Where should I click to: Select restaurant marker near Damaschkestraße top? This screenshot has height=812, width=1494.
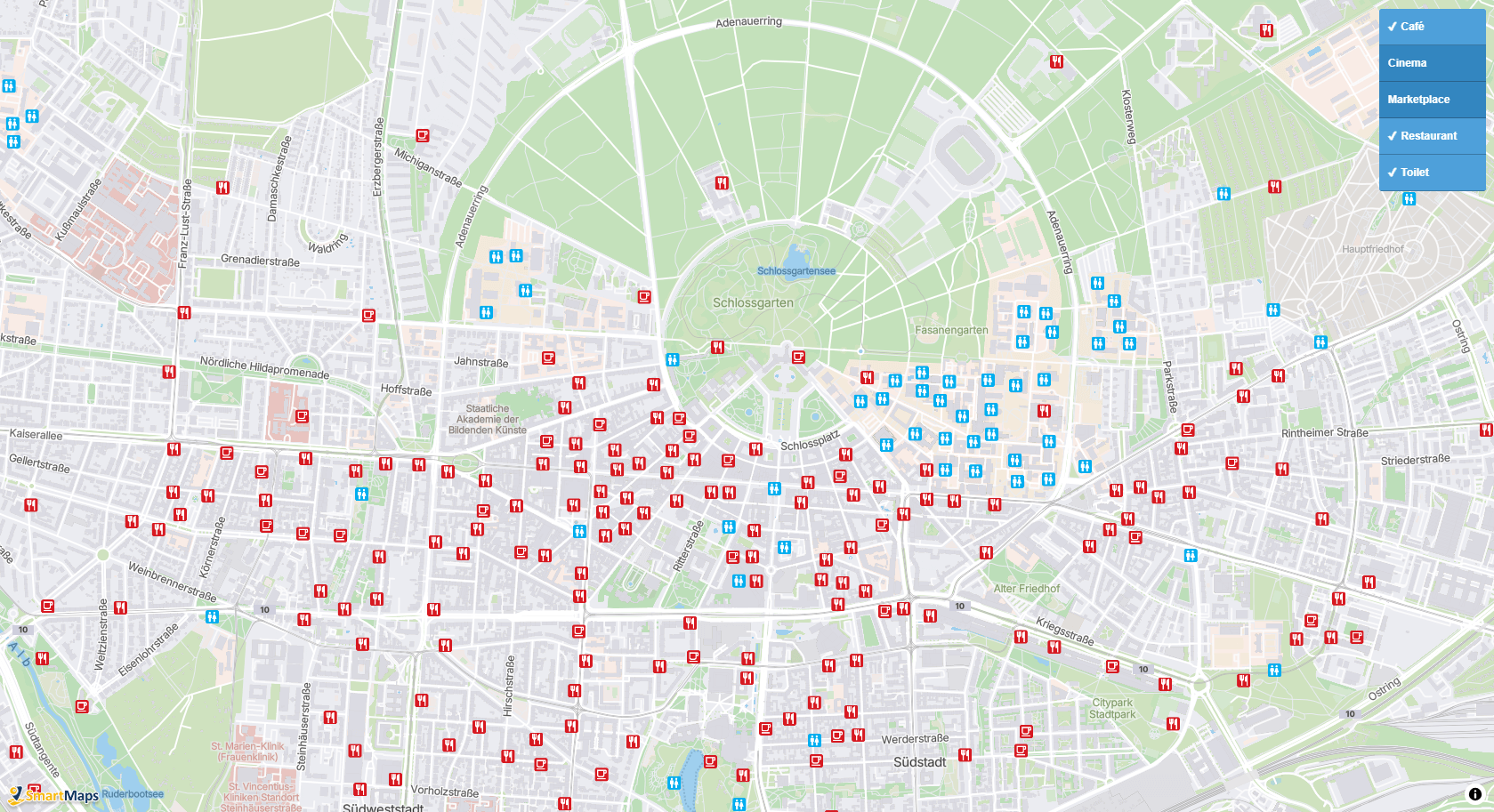coord(222,189)
